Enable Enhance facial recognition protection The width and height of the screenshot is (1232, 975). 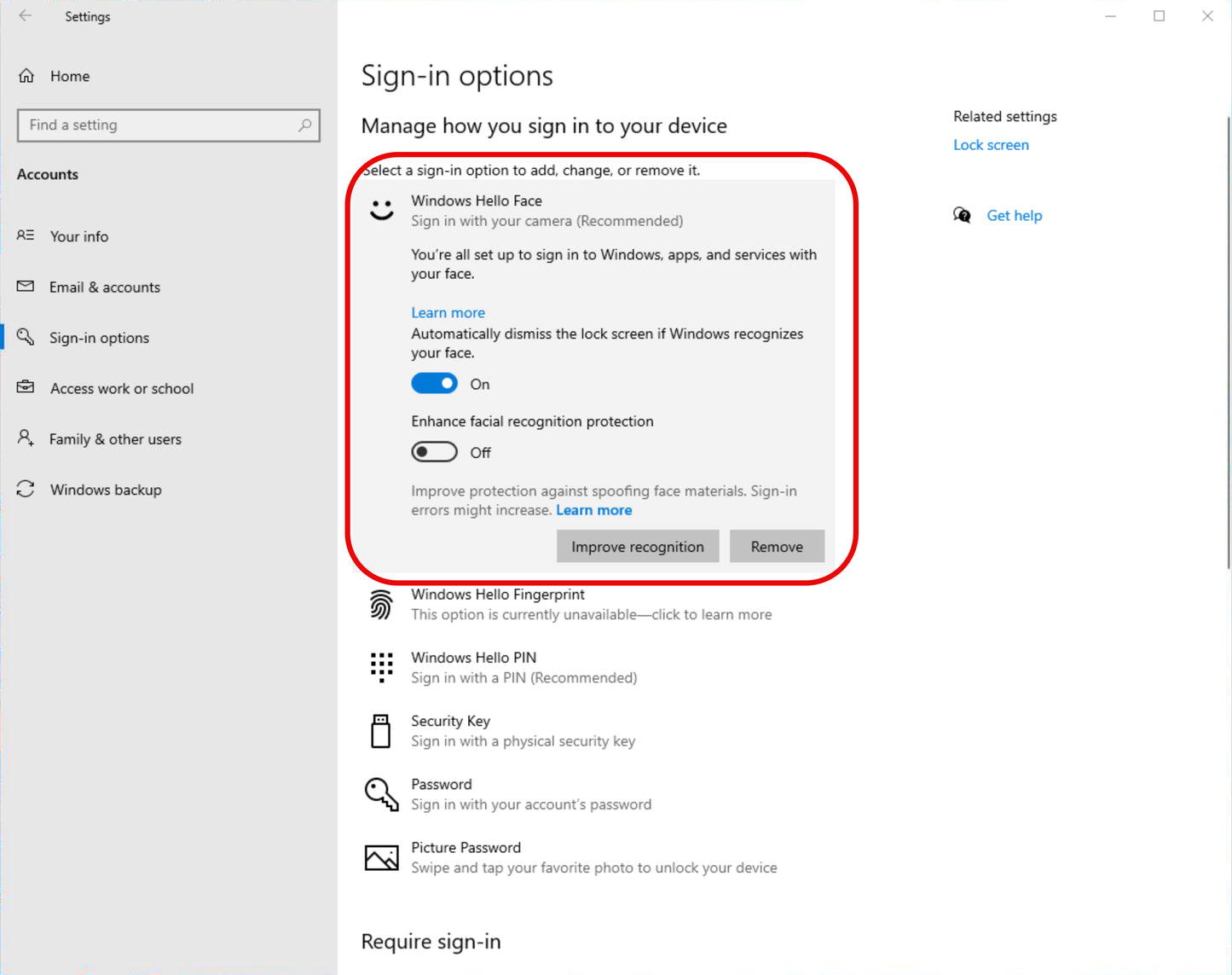tap(434, 451)
